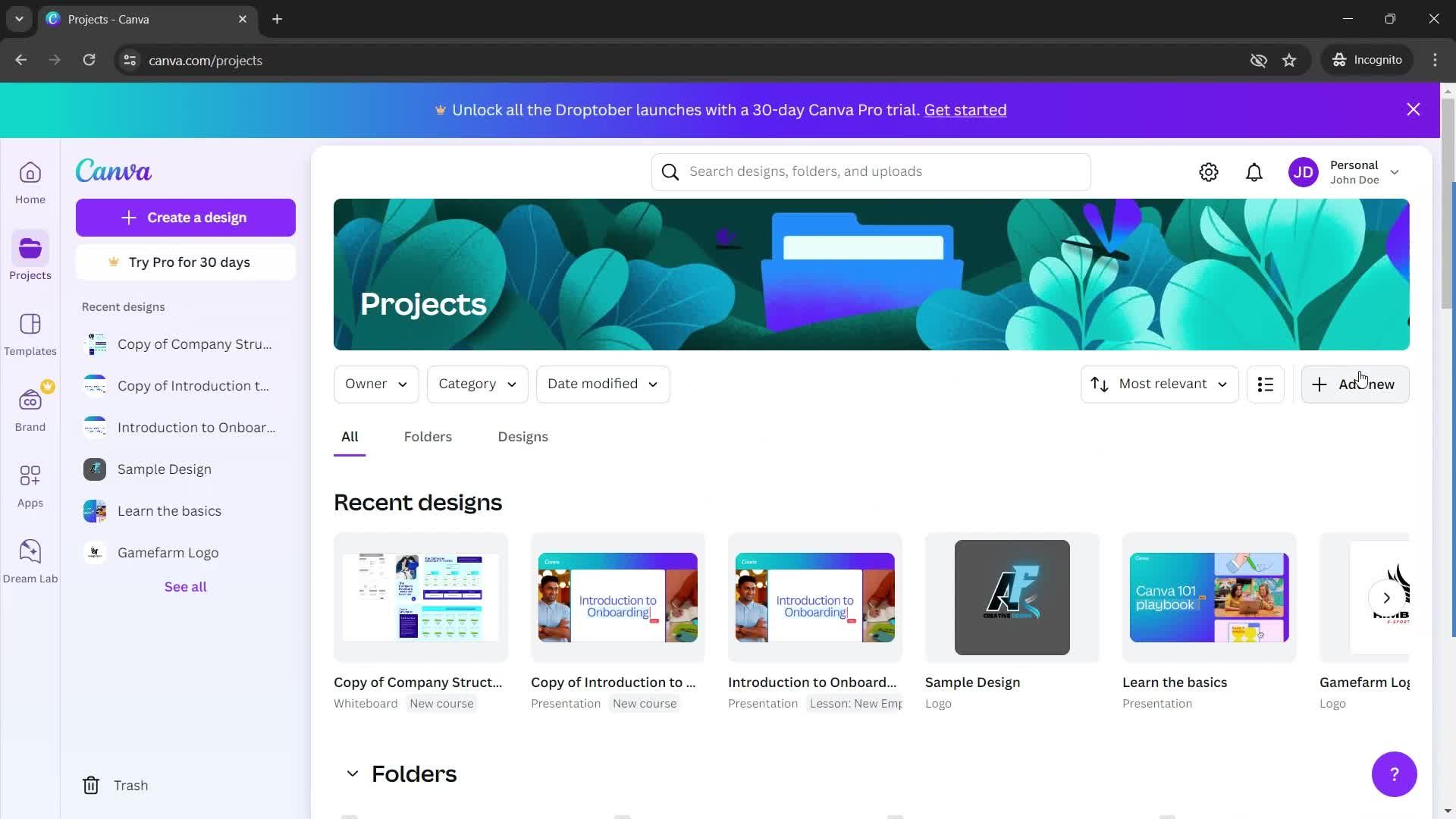Open the Home panel

pos(31,184)
